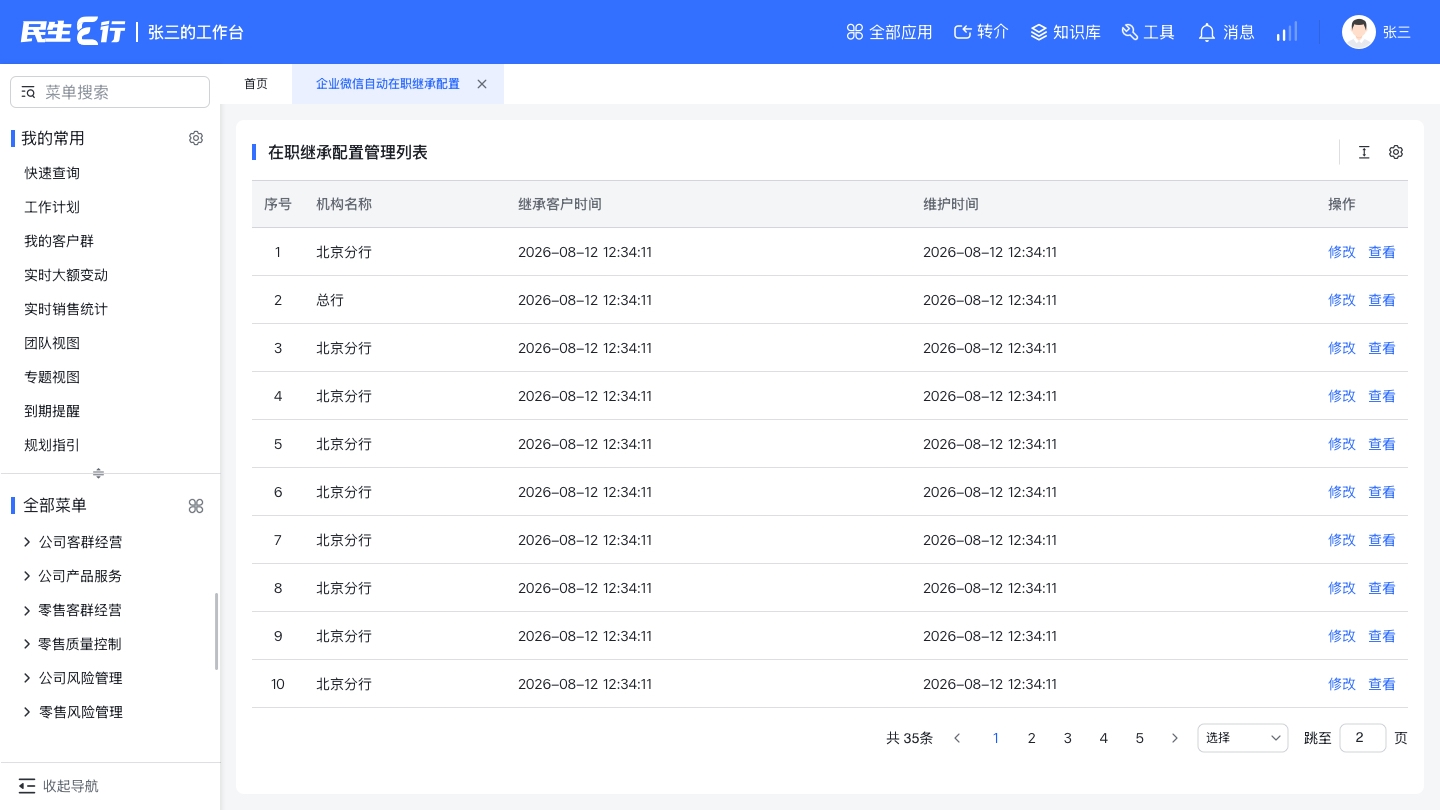Open the 工具 wrench icon
Viewport: 1440px width, 810px height.
[1130, 32]
